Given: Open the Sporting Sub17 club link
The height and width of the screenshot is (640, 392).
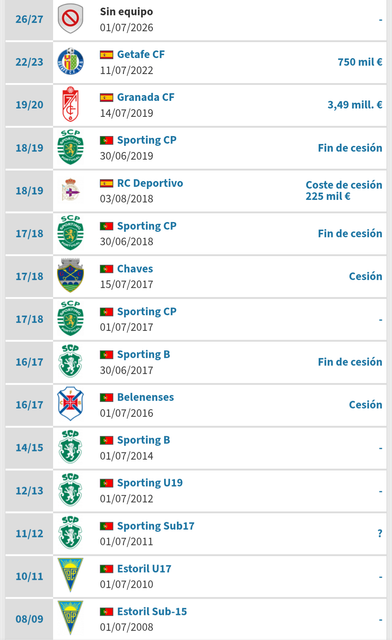Looking at the screenshot, I should 156,526.
